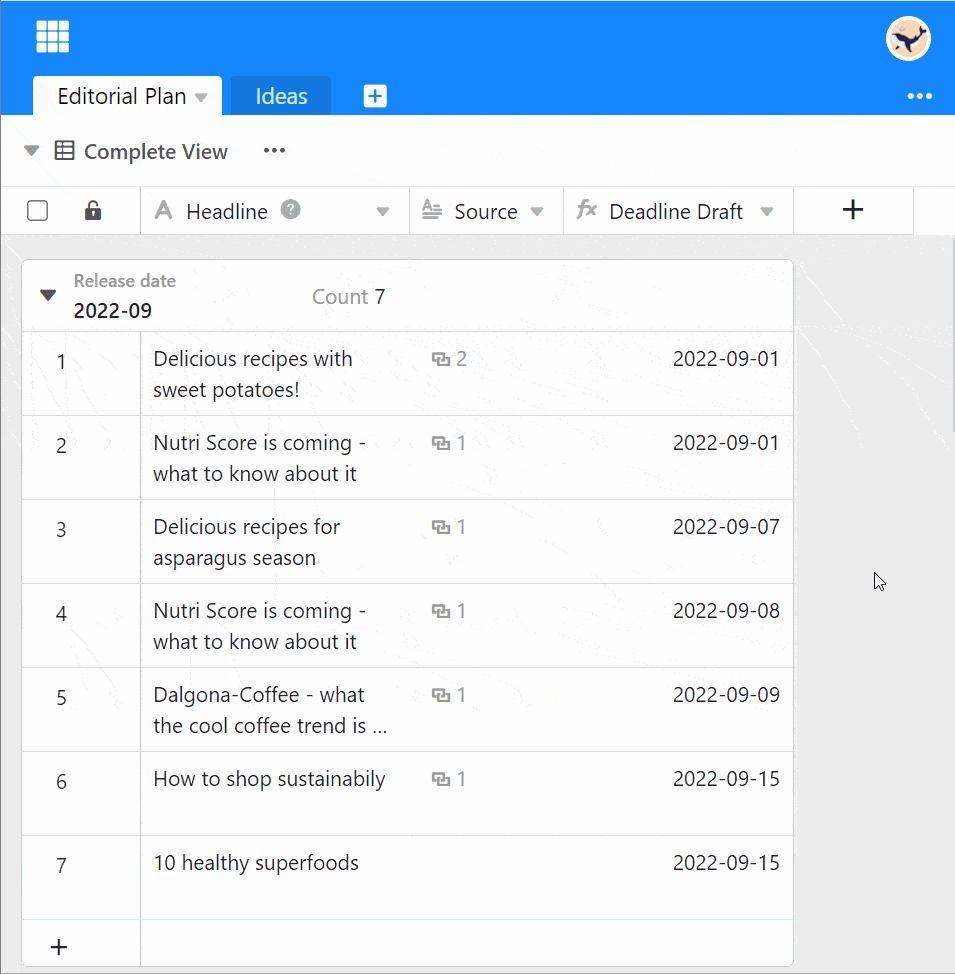The height and width of the screenshot is (974, 955).
Task: Collapse the 2022-09 release date group
Action: click(48, 295)
